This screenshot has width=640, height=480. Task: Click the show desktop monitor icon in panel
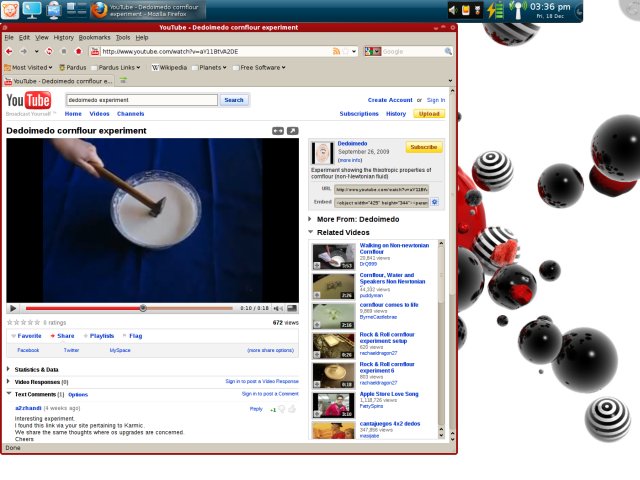point(32,10)
